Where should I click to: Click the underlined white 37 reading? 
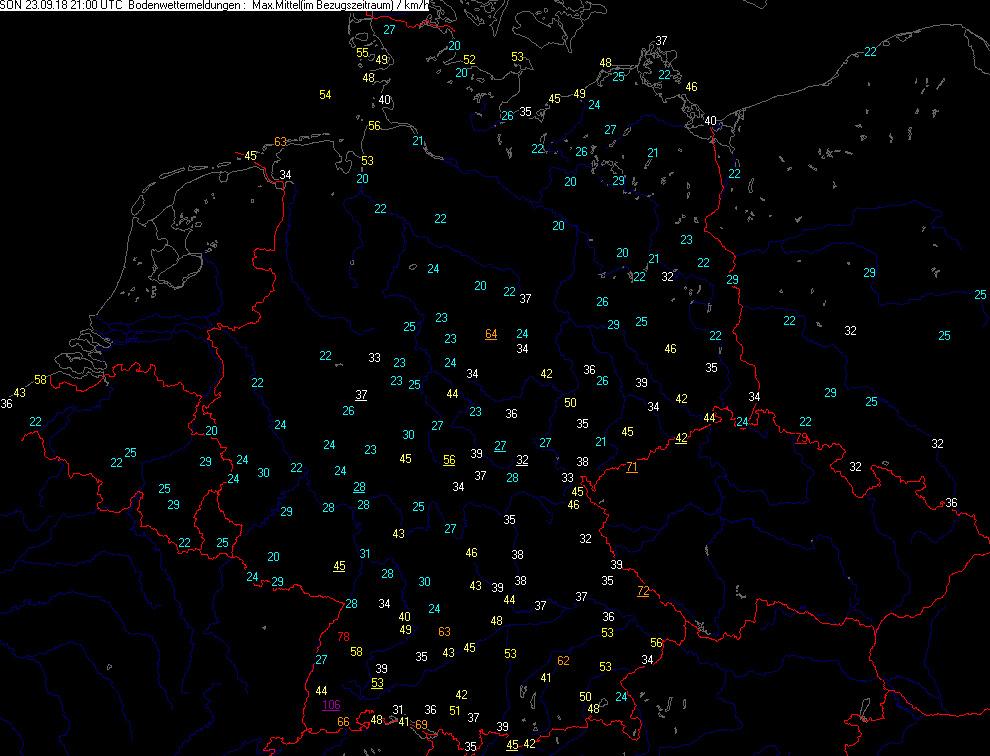361,395
